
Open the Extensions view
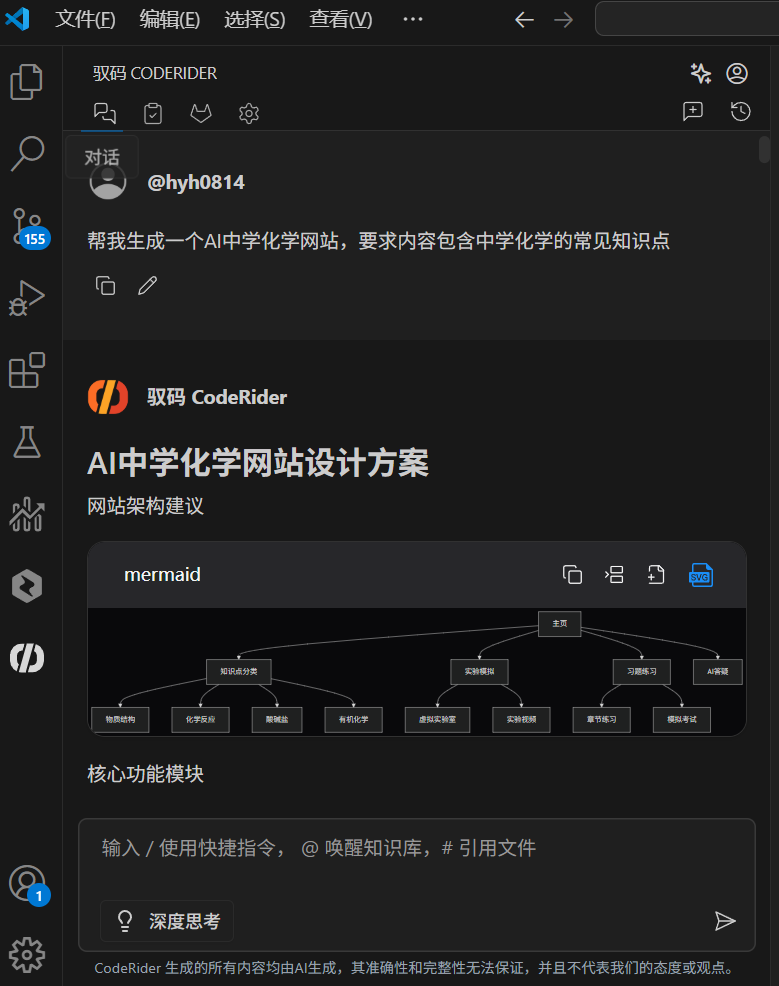pos(26,370)
